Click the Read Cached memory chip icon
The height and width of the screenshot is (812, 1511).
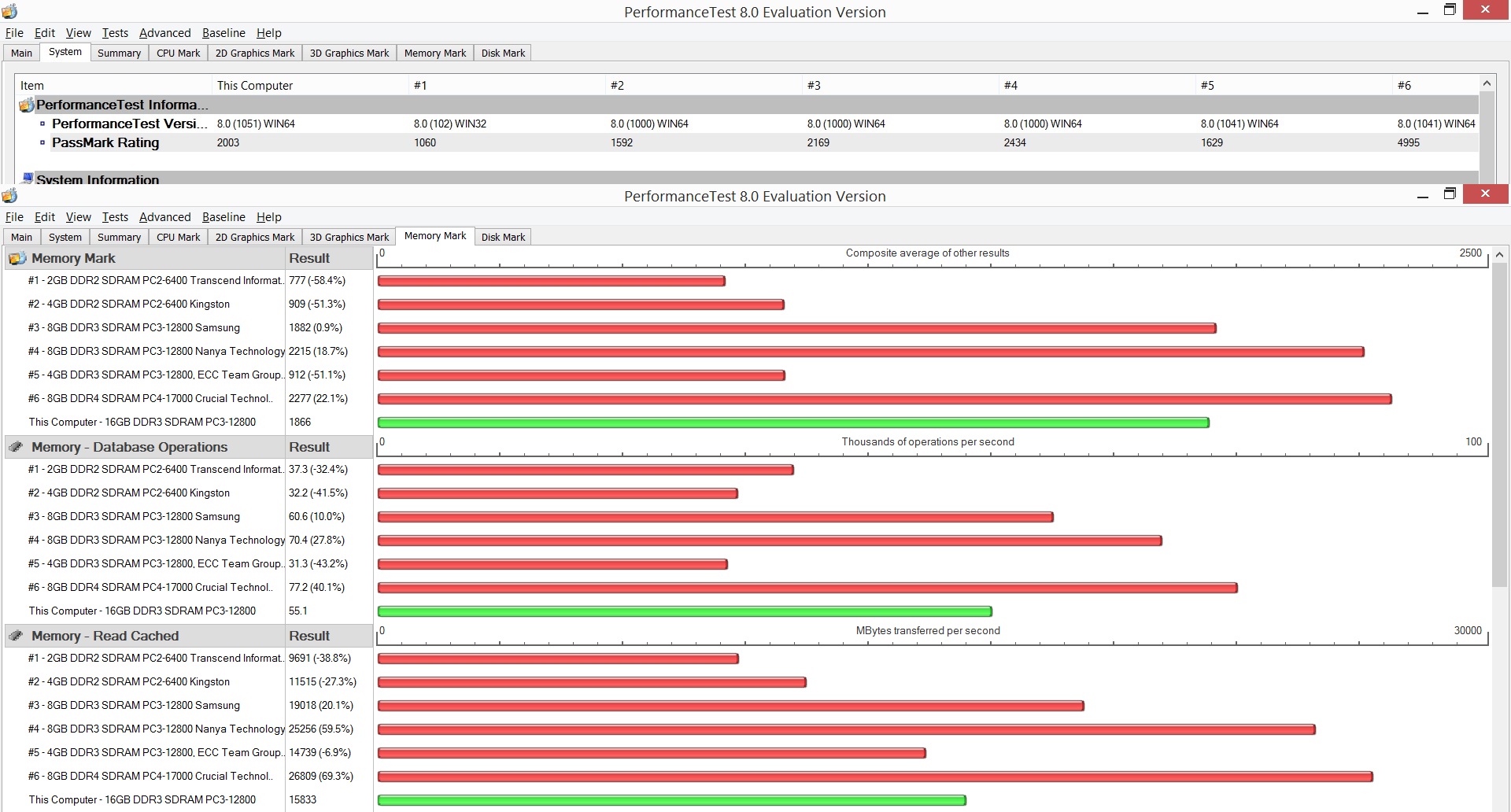[x=16, y=636]
